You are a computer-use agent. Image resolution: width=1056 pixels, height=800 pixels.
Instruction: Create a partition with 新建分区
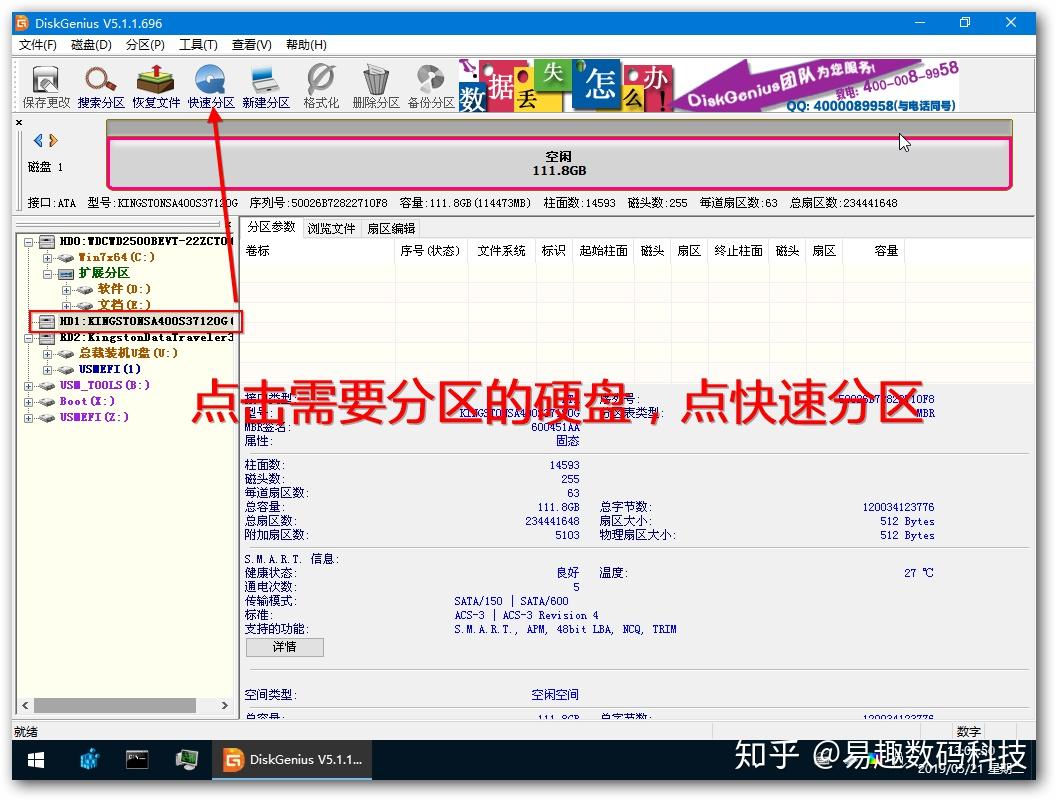[266, 86]
